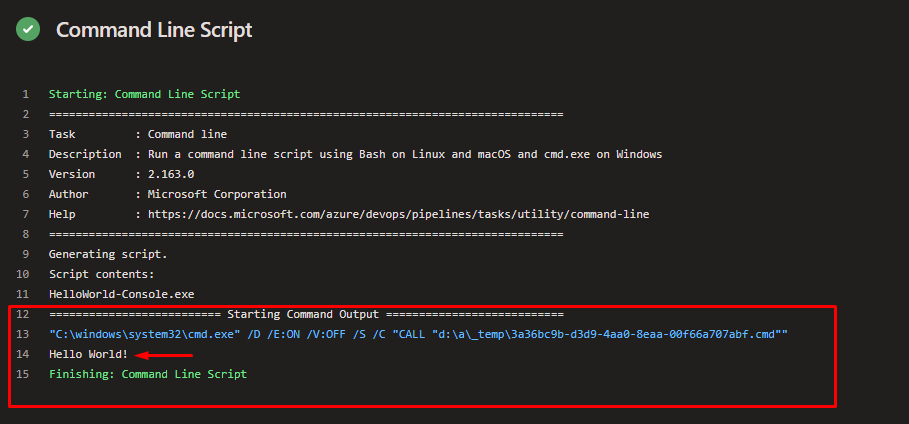
Task: Select log line number 7
Action: click(x=26, y=215)
